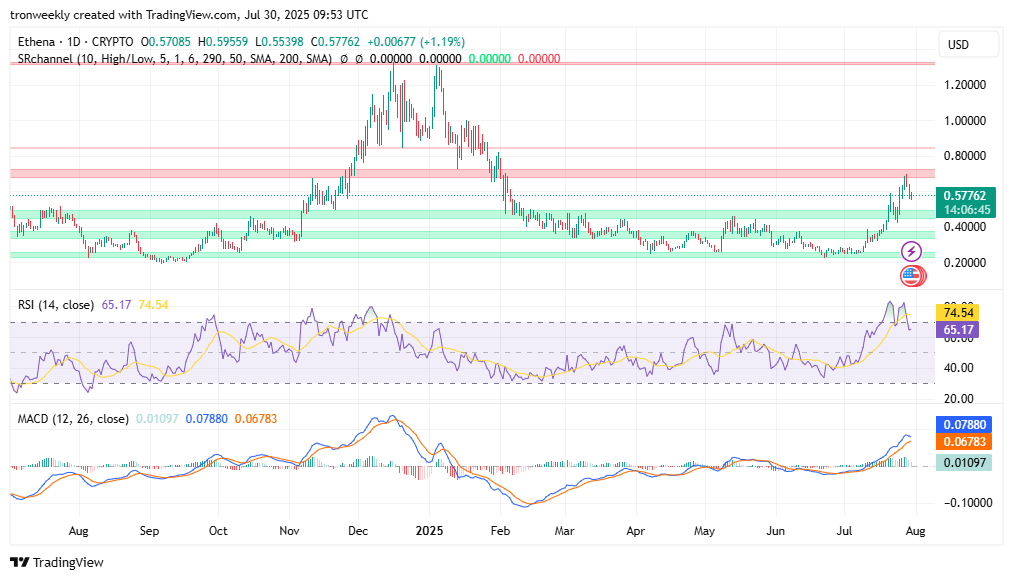Click the Dec label on time axis

[x=358, y=531]
